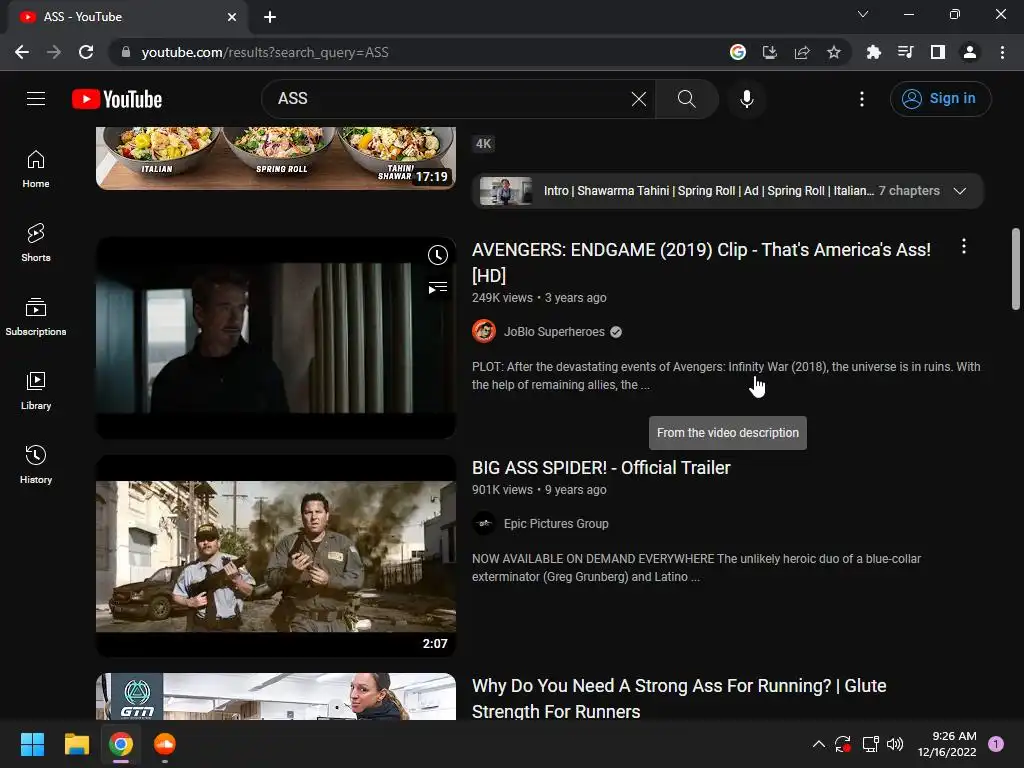Open the Avengers: Endgame clip title
1024x768 pixels.
pyautogui.click(x=701, y=263)
